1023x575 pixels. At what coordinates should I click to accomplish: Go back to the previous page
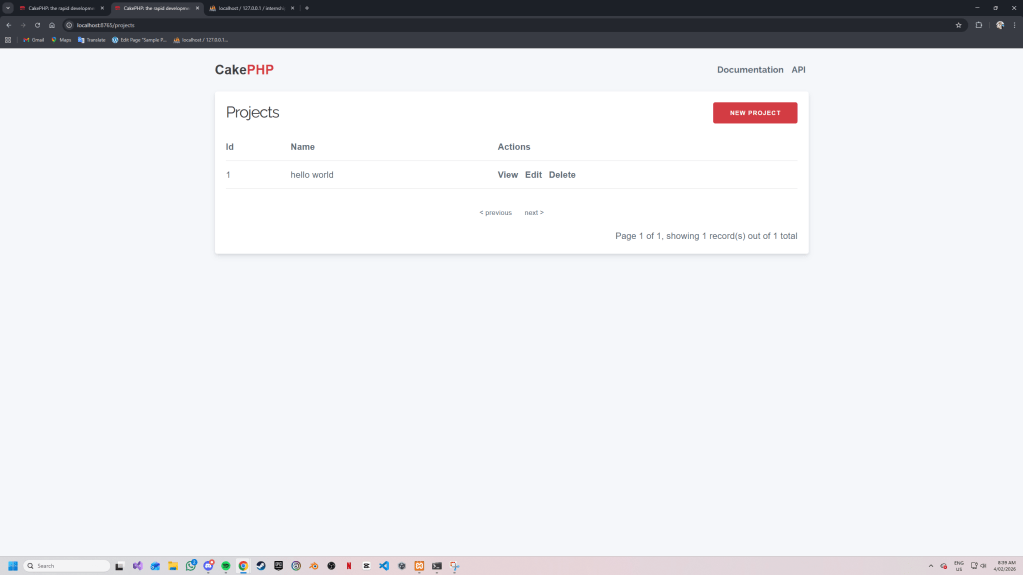tap(9, 25)
